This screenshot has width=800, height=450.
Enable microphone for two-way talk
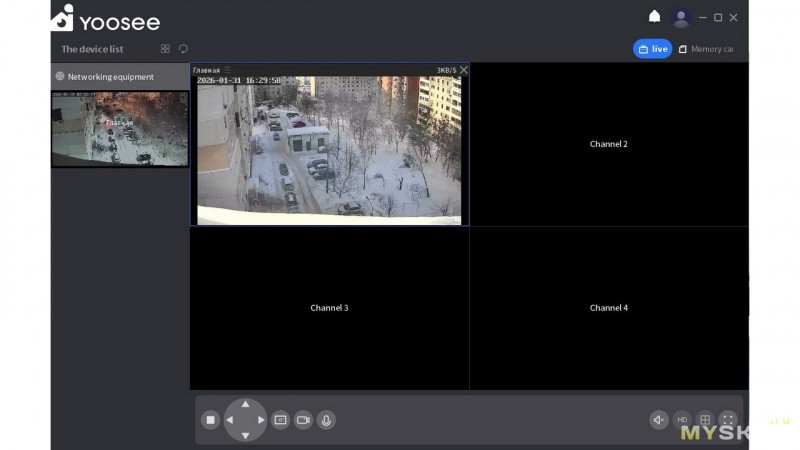[326, 420]
